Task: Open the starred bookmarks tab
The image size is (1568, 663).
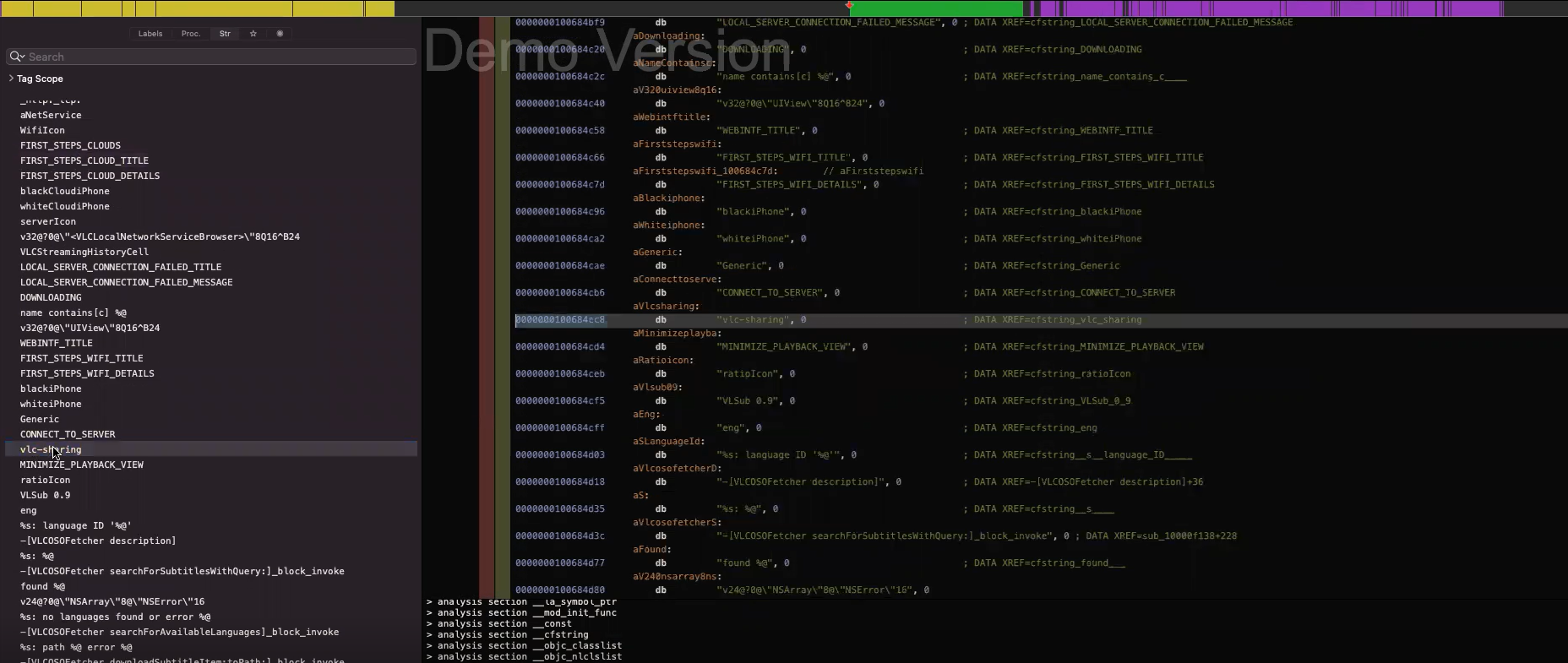Action: click(253, 34)
